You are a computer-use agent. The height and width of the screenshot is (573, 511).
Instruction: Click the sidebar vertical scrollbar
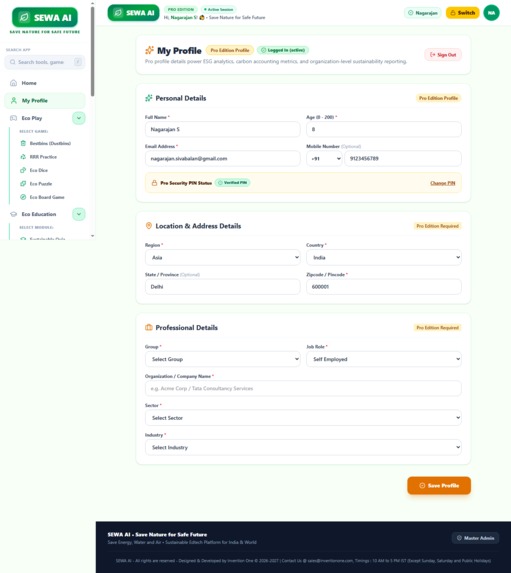(92, 51)
